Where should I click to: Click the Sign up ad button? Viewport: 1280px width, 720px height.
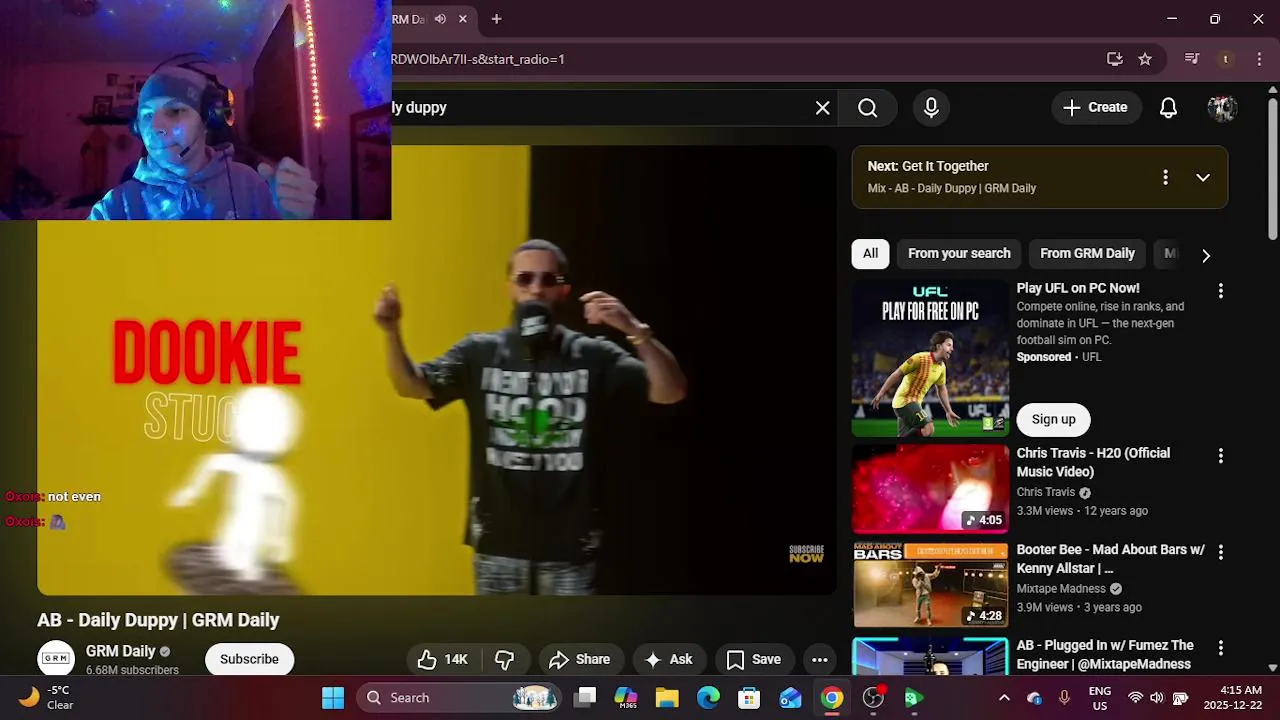1053,419
